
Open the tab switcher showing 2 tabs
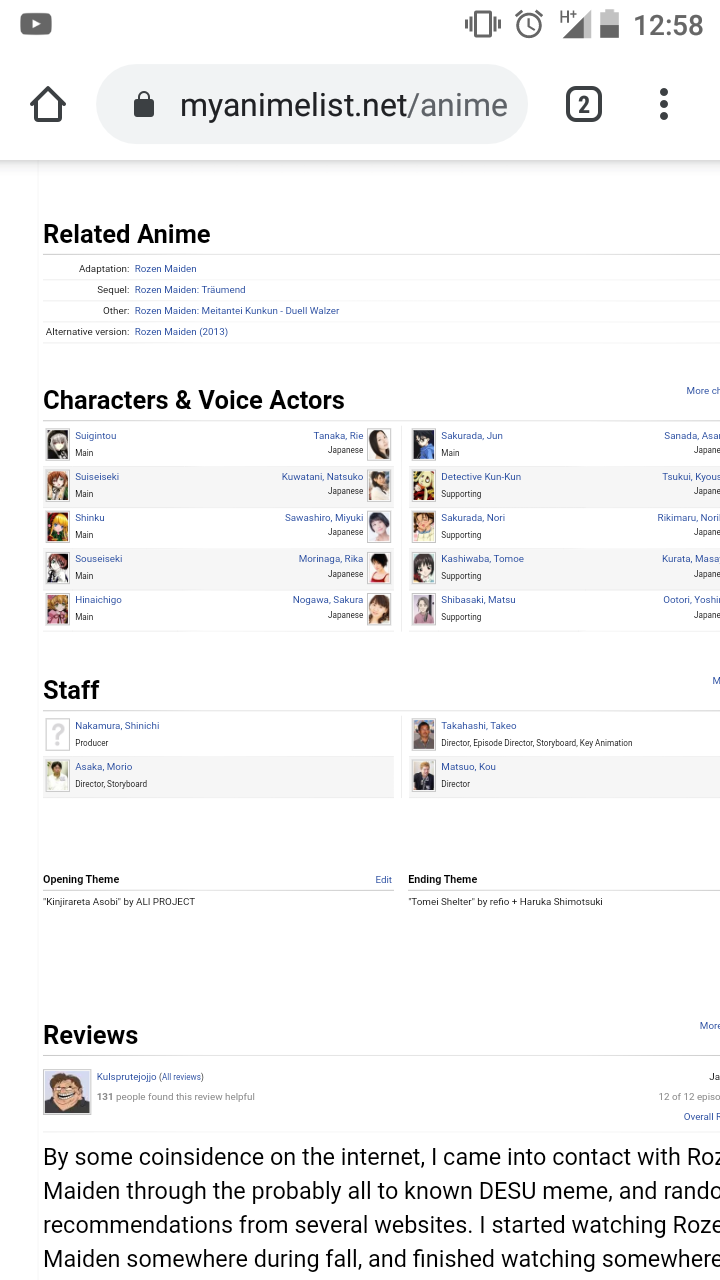pyautogui.click(x=584, y=104)
